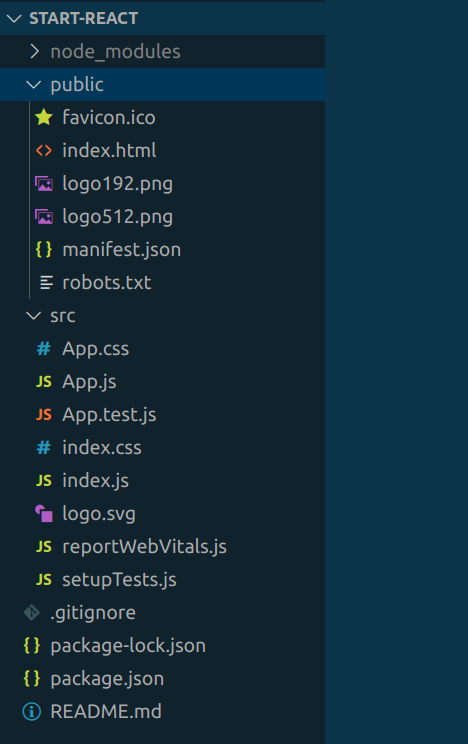The height and width of the screenshot is (744, 468).
Task: Click the image icon next to logo512.png
Action: pos(44,217)
